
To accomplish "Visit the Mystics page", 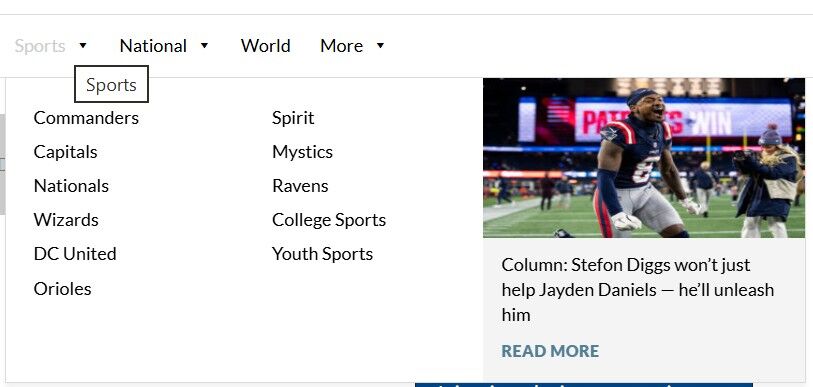I will pyautogui.click(x=302, y=152).
